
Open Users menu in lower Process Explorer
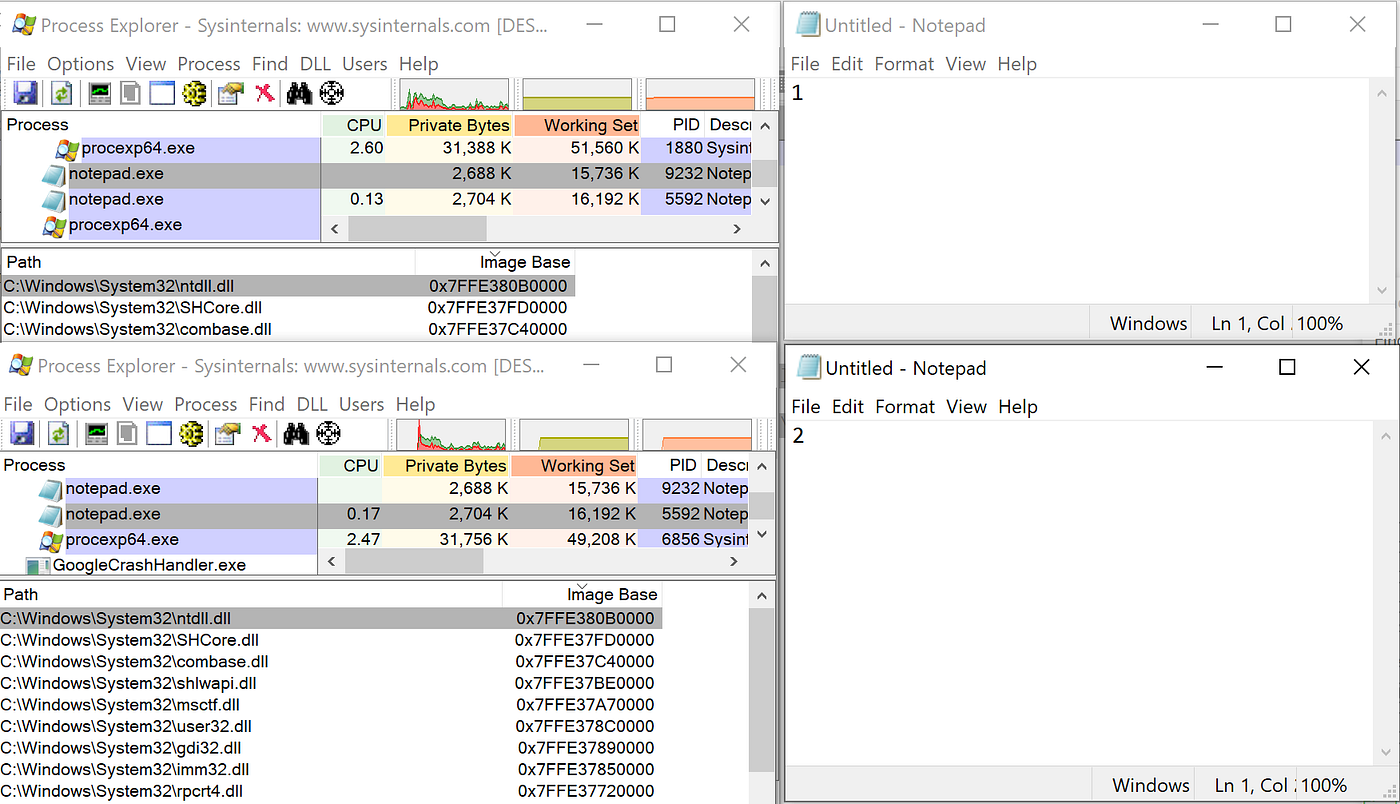[x=361, y=404]
